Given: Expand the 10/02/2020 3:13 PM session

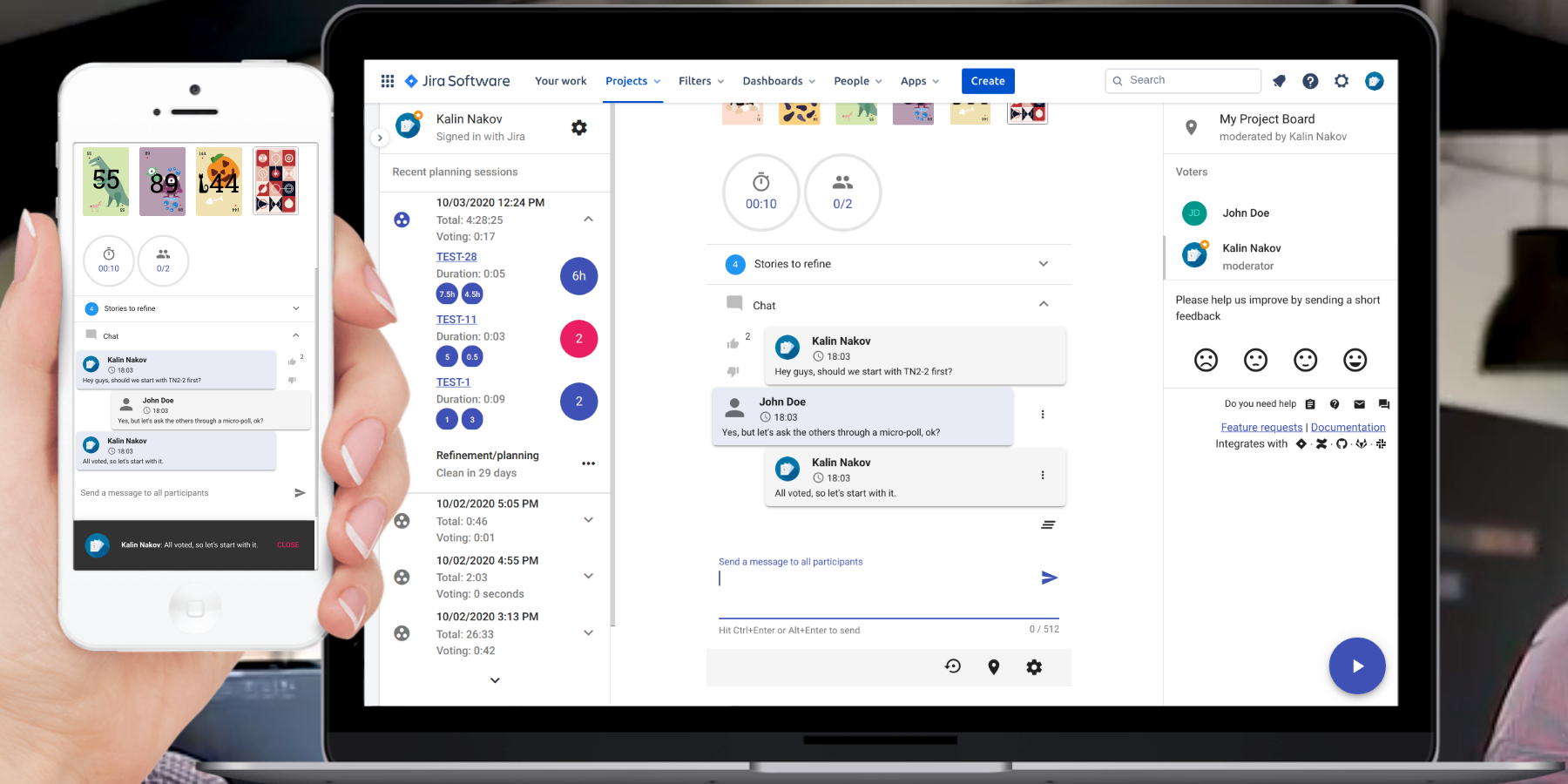Looking at the screenshot, I should point(589,633).
